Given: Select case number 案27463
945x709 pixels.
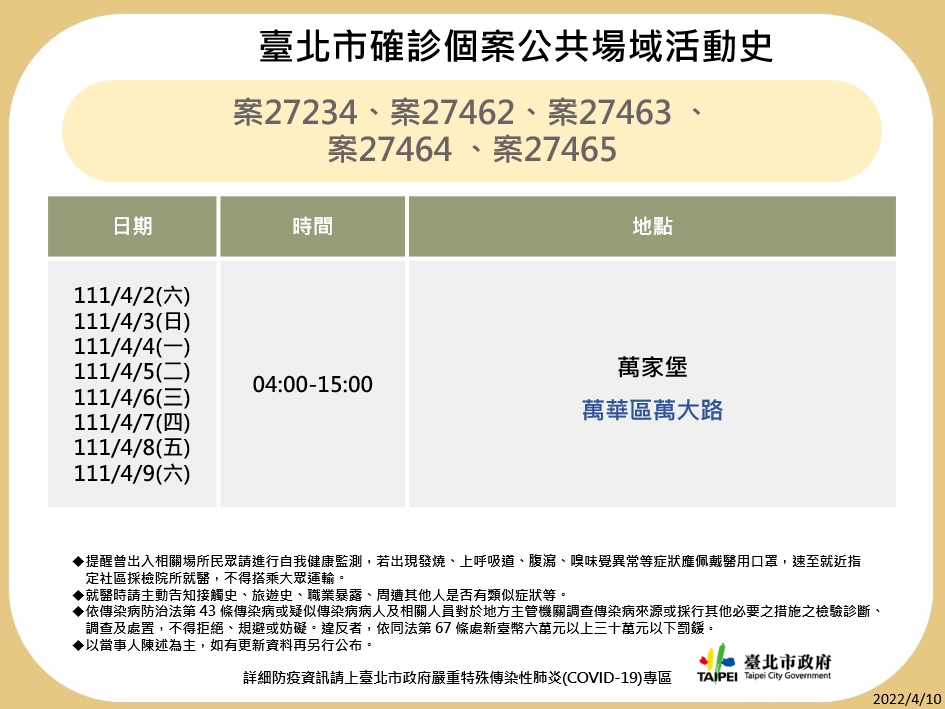Looking at the screenshot, I should [610, 112].
